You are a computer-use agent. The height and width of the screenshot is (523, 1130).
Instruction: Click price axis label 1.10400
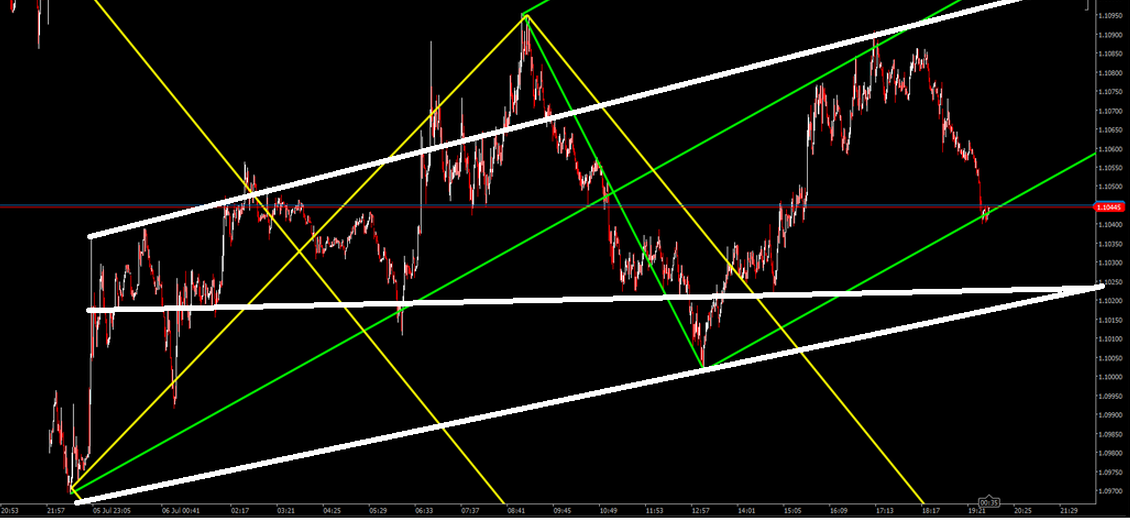point(1110,225)
